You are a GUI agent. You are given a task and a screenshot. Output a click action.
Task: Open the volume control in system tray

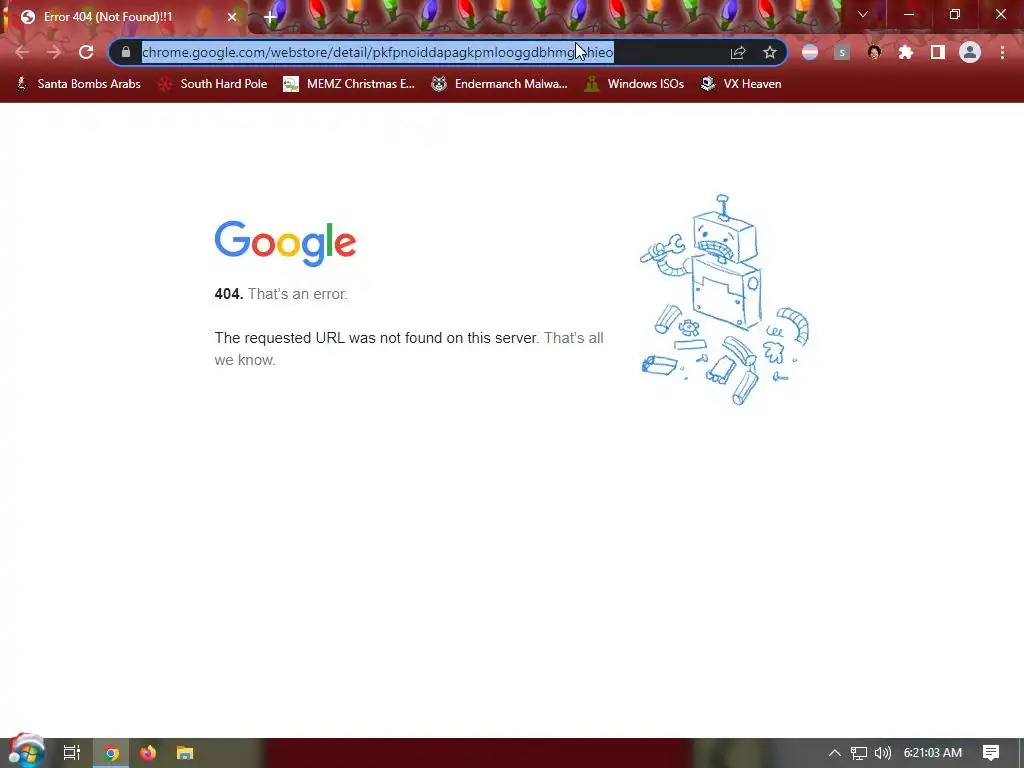point(883,753)
